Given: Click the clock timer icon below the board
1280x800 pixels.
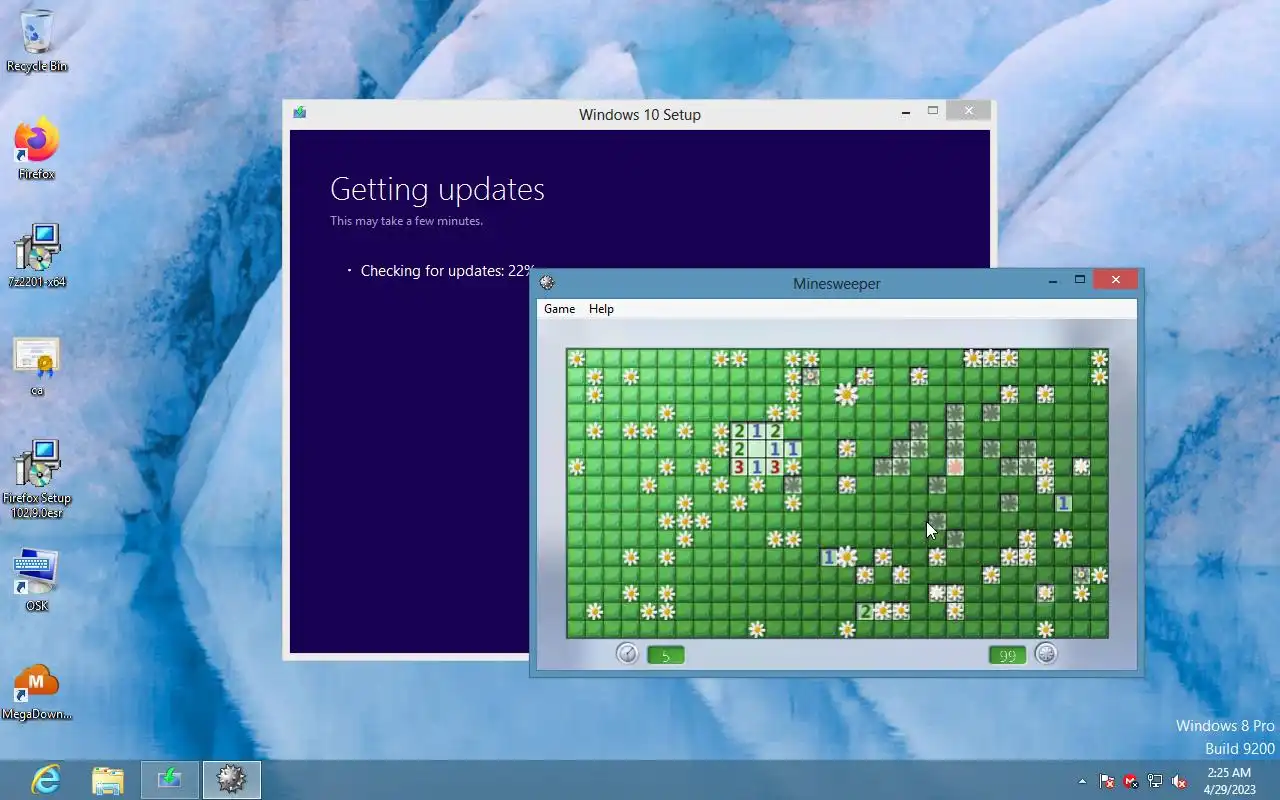Looking at the screenshot, I should tap(627, 654).
